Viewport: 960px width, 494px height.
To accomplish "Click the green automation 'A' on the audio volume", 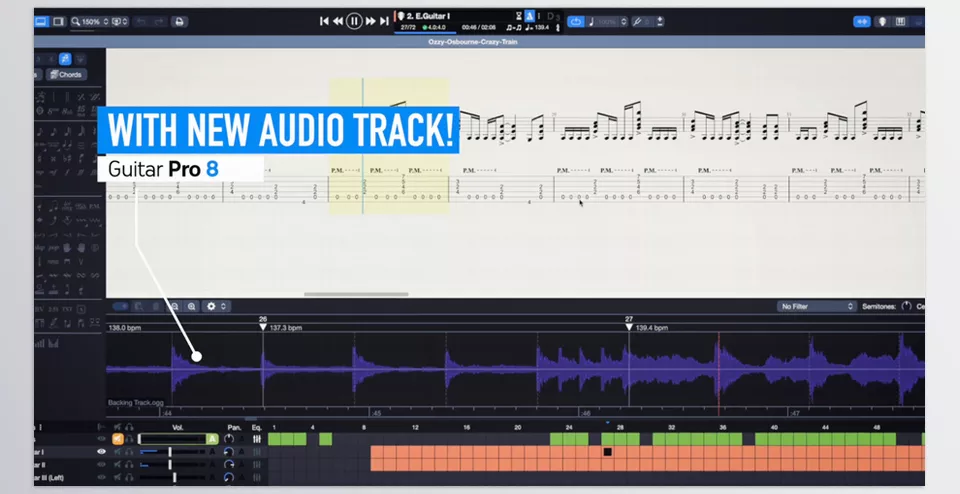I will (212, 439).
